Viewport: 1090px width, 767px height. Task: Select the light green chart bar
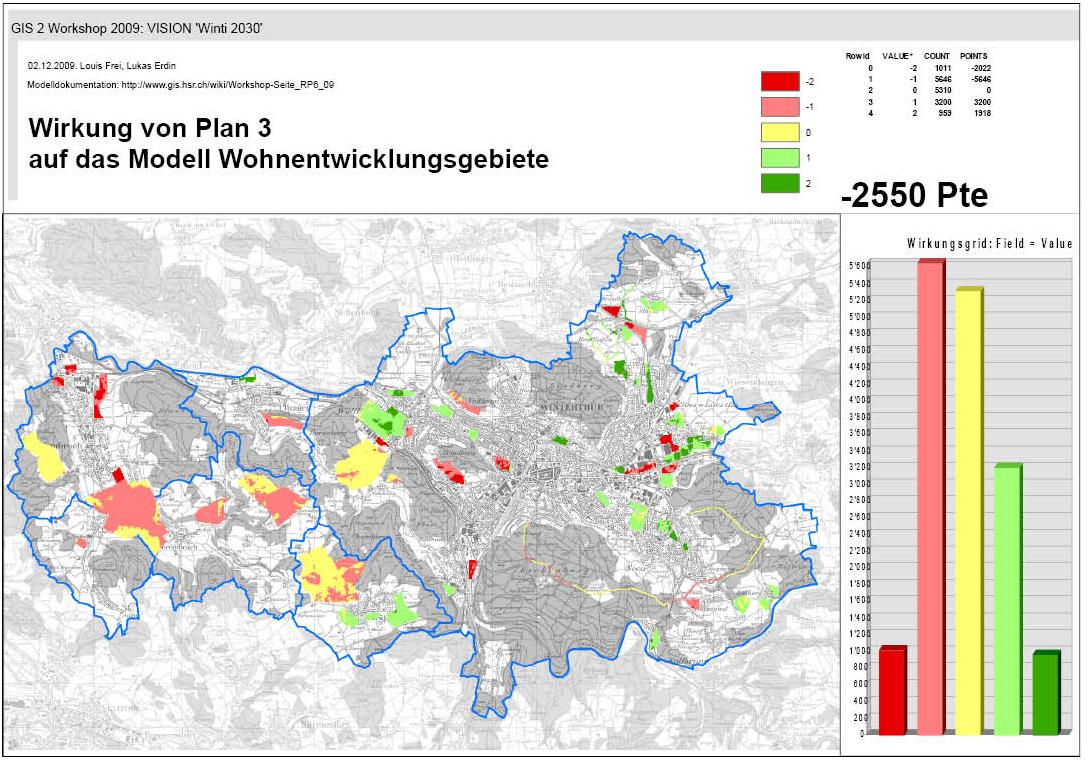tap(1007, 599)
